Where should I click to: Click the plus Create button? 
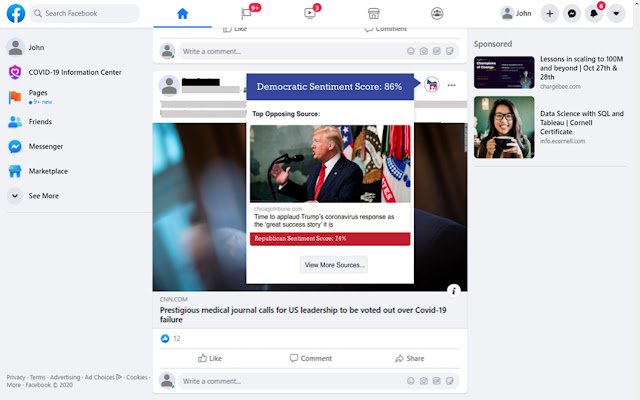550,13
